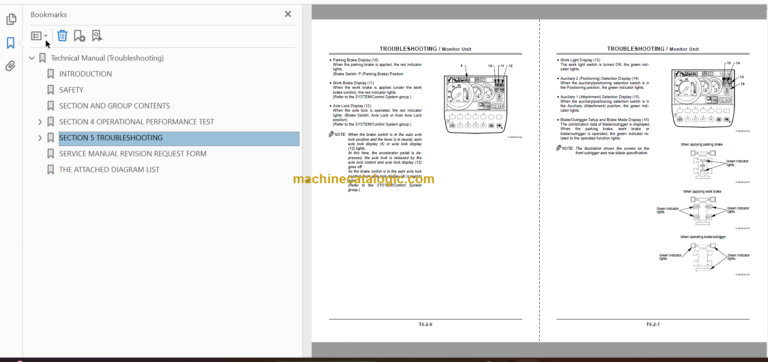Viewport: 768px width, 362px height.
Task: Expand SECTION 5 TROUBLESHOOTING bookmark
Action: [x=40, y=138]
